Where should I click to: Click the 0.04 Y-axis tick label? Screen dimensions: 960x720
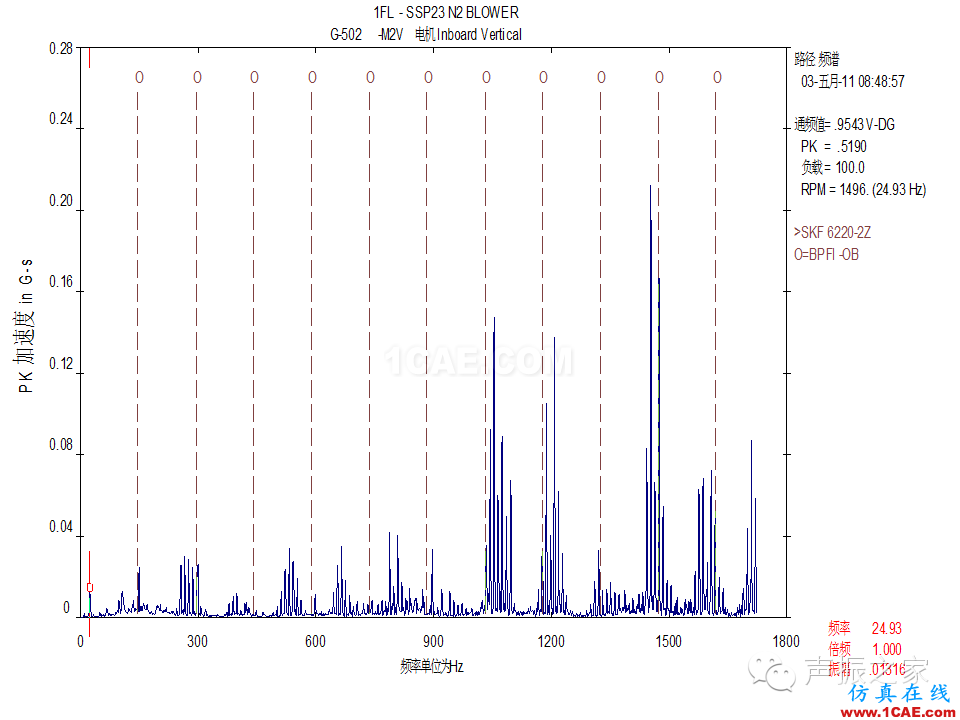pyautogui.click(x=61, y=527)
